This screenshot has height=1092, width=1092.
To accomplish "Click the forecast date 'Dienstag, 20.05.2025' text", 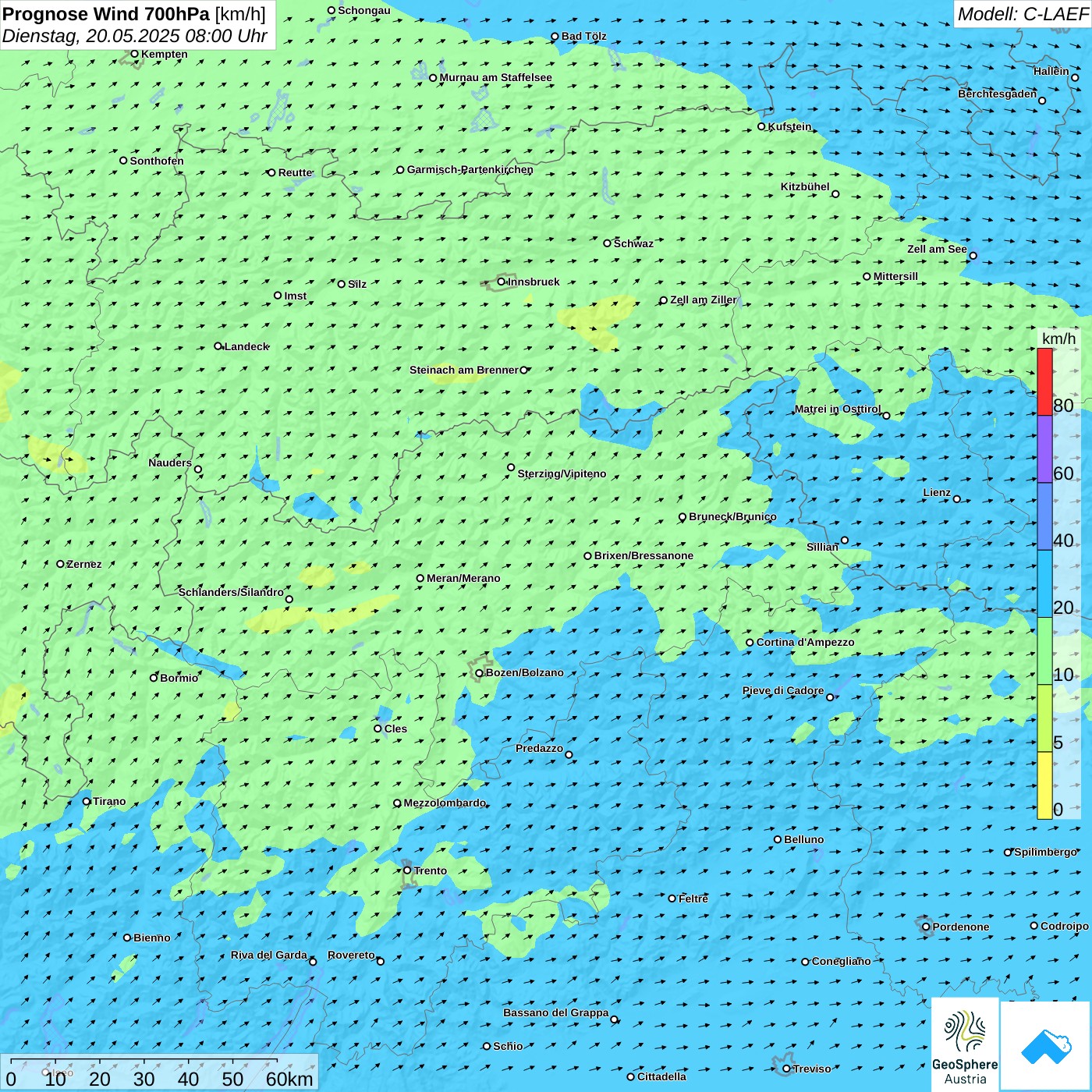I will (92, 37).
